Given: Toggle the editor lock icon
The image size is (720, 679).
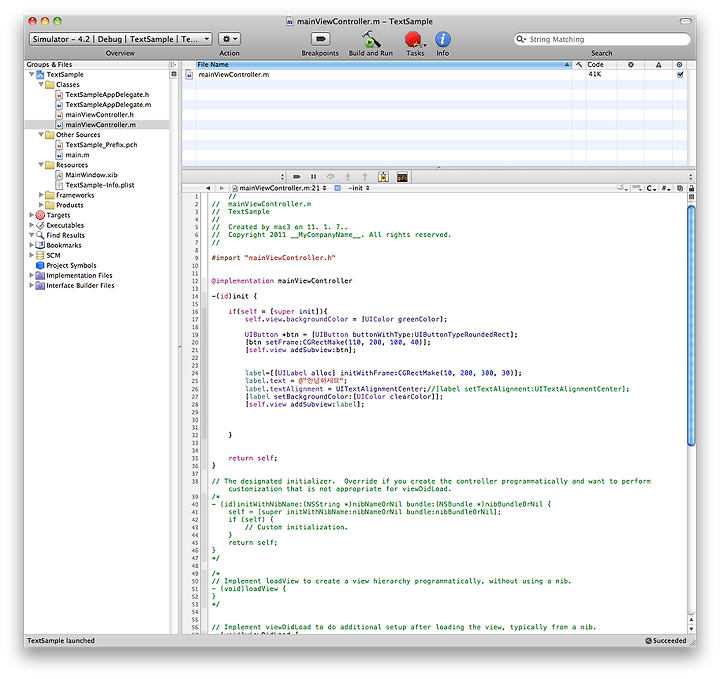Looking at the screenshot, I should [x=691, y=188].
